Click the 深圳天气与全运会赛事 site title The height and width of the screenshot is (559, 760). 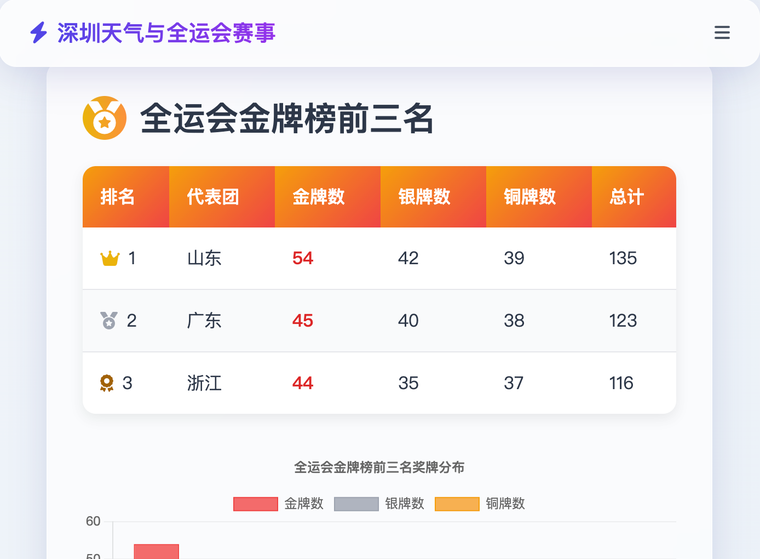point(166,33)
